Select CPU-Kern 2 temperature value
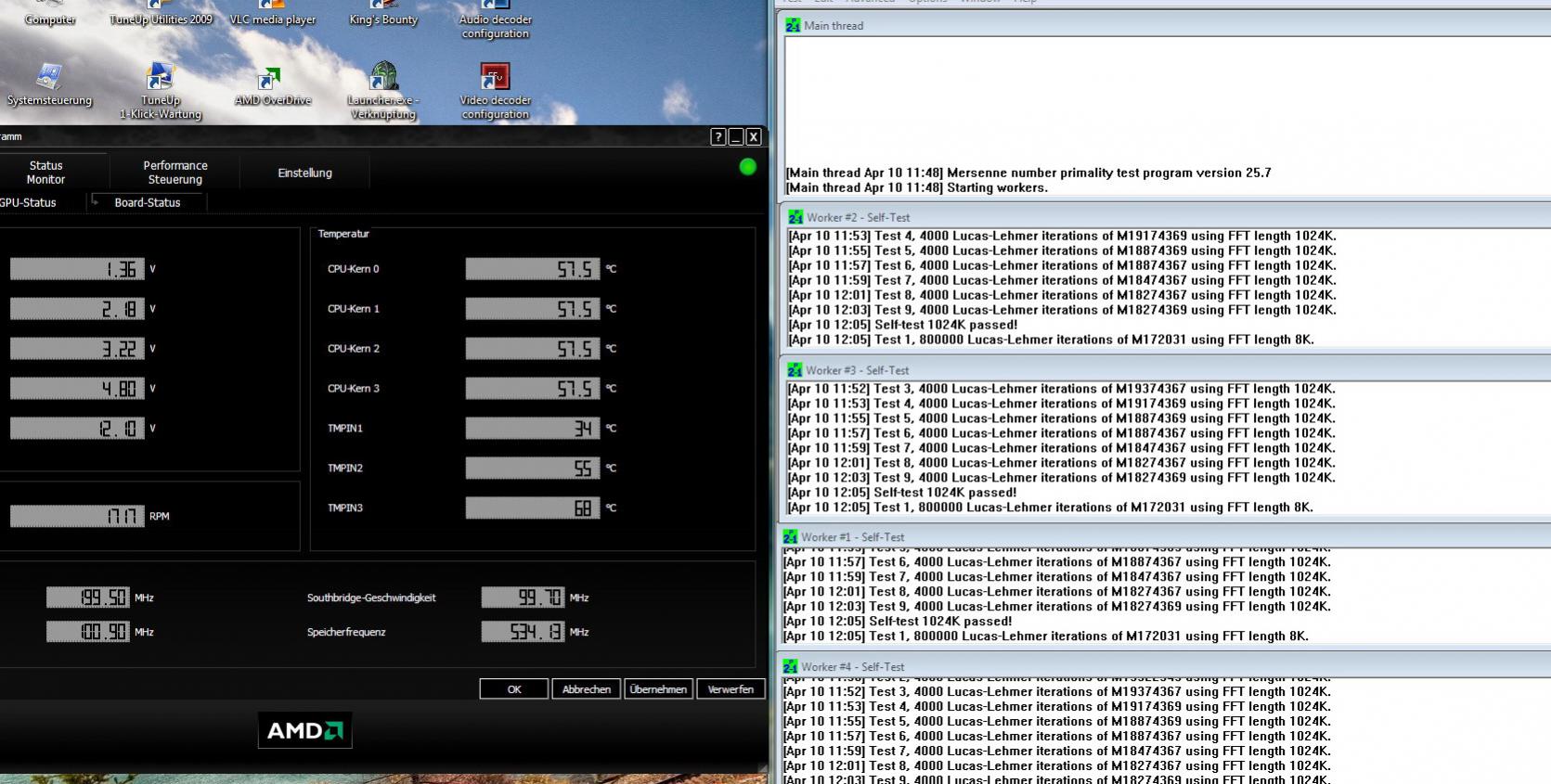 click(x=533, y=349)
